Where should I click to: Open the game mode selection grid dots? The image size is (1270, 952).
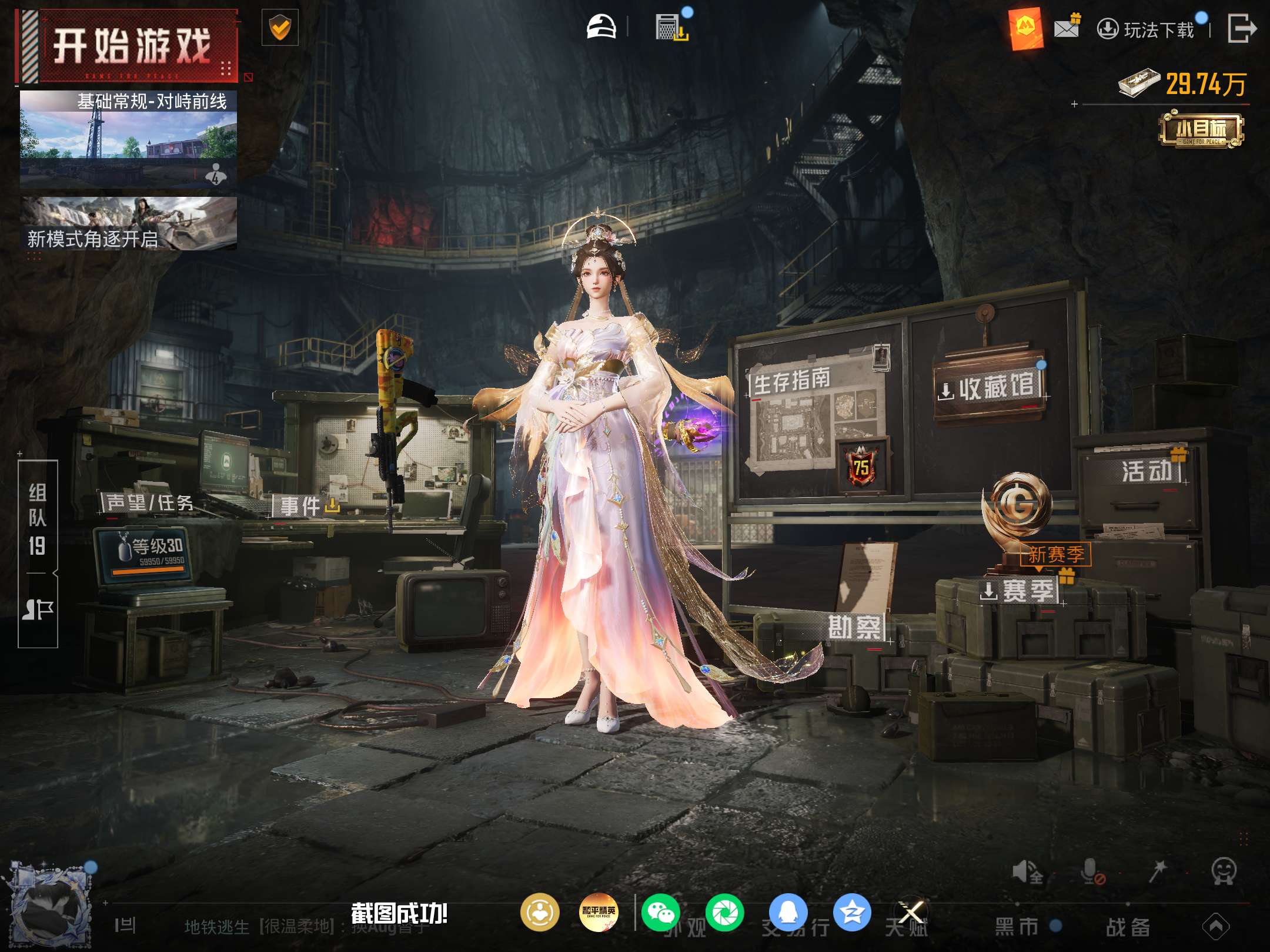click(226, 68)
